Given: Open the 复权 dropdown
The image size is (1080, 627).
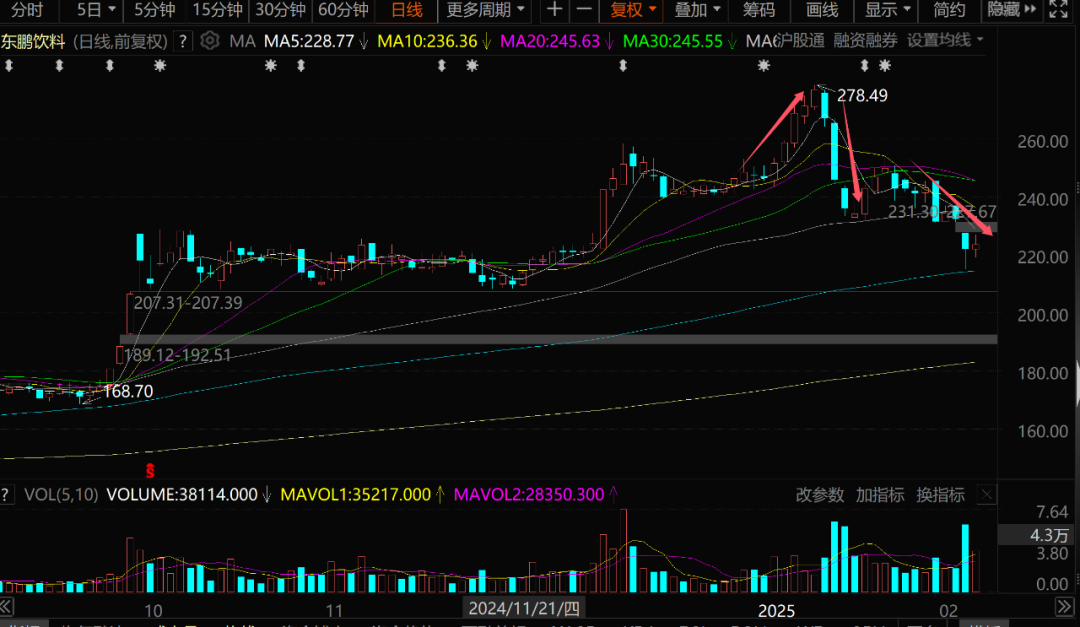Looking at the screenshot, I should [x=632, y=10].
